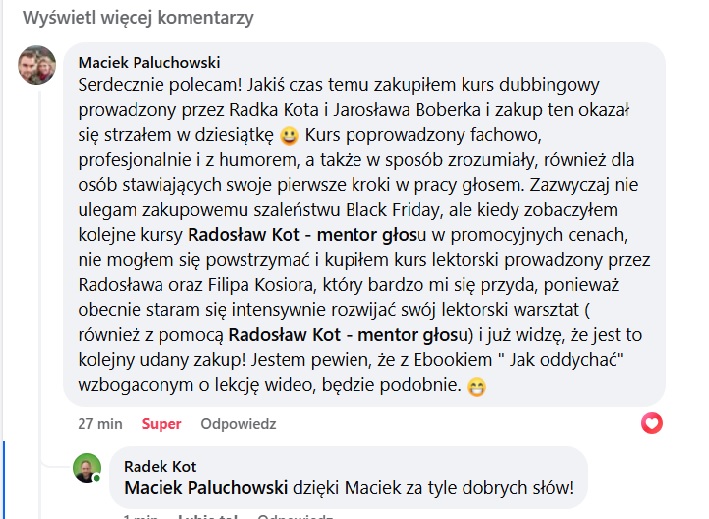Expand "Wyświetl więcej komentarzy" to load comments
709x519 pixels.
click(138, 18)
